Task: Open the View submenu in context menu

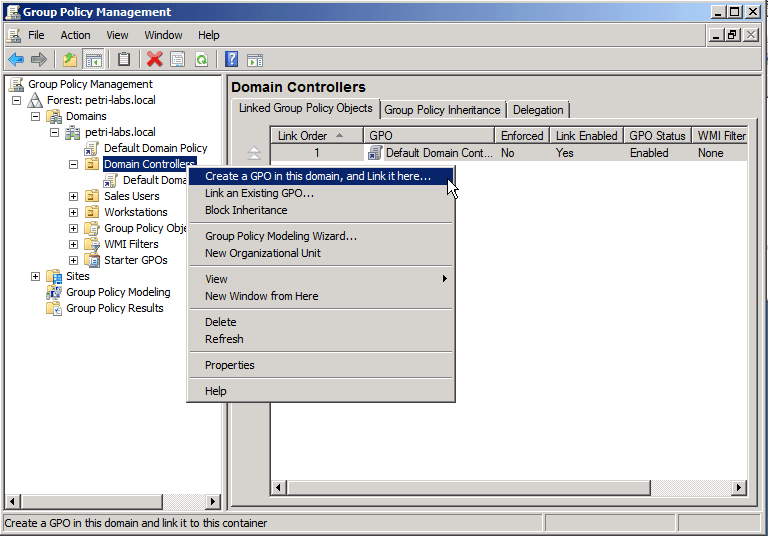Action: (x=321, y=279)
